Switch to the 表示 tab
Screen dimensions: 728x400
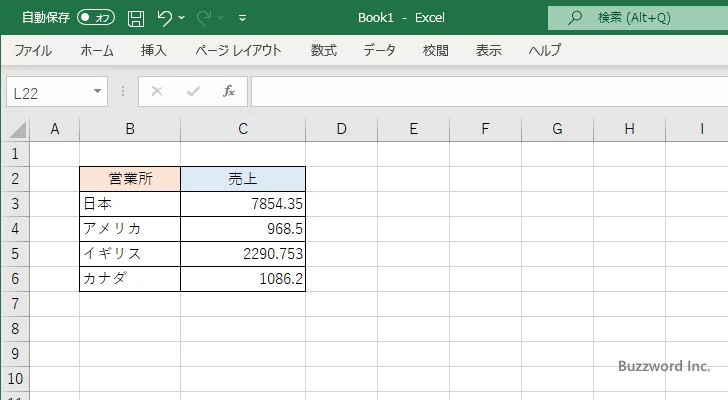(488, 50)
